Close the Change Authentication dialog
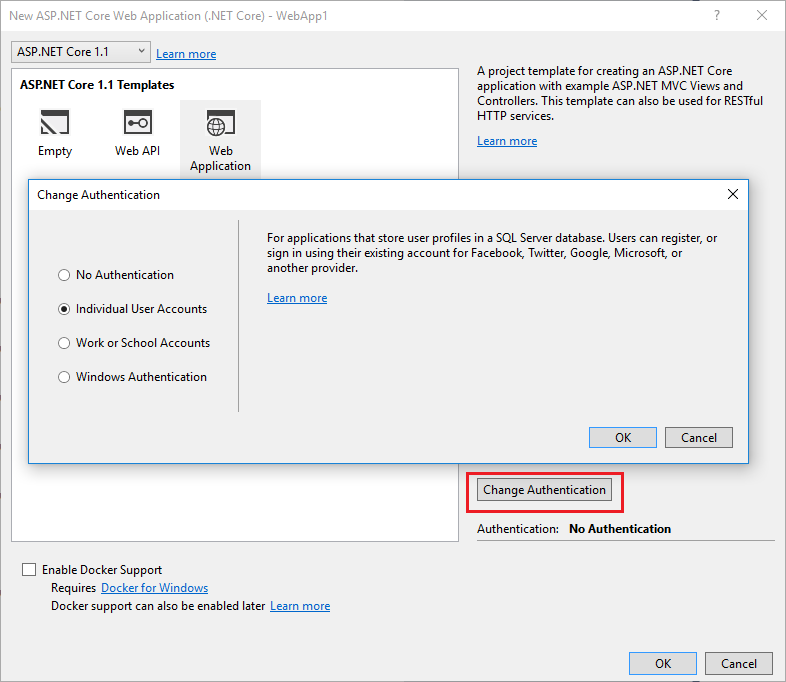The image size is (786, 682). pyautogui.click(x=733, y=194)
